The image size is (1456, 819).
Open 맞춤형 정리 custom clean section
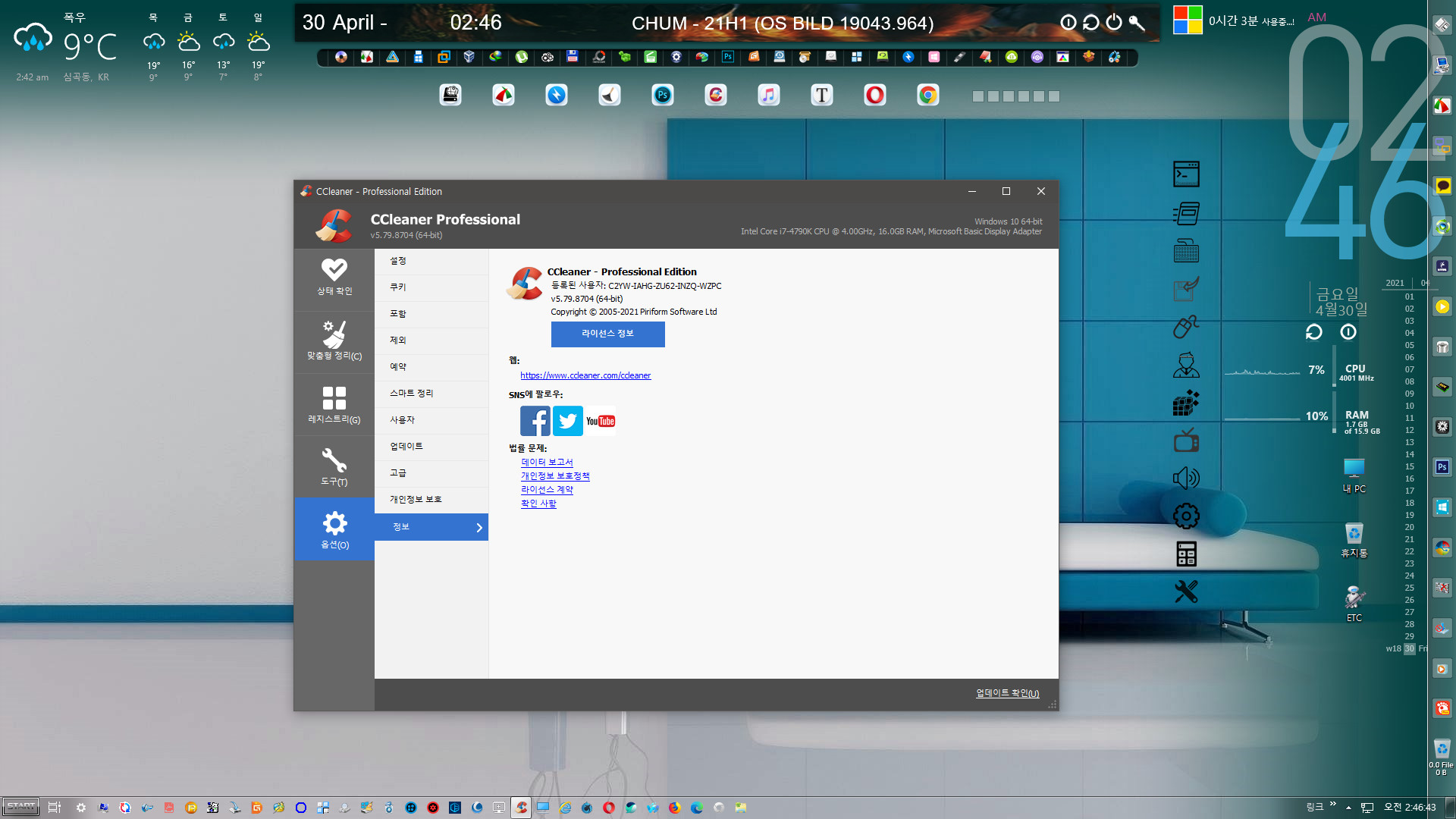click(x=334, y=340)
